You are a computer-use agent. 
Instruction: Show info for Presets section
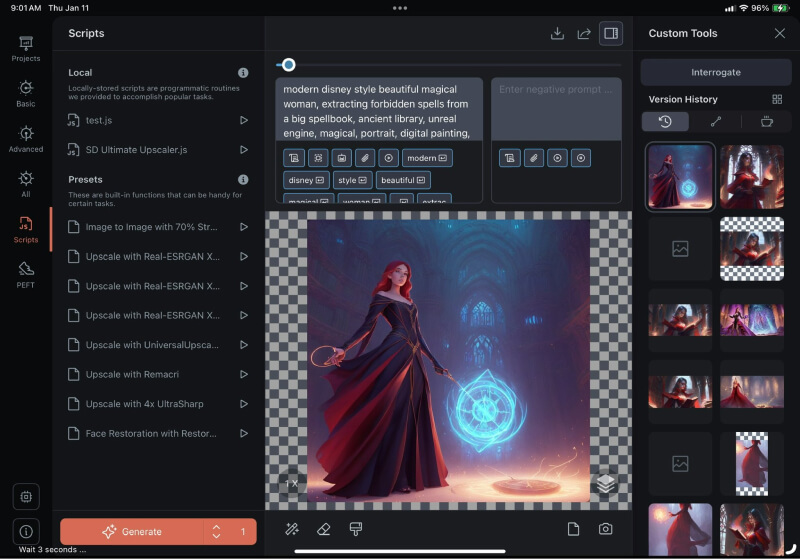click(243, 180)
